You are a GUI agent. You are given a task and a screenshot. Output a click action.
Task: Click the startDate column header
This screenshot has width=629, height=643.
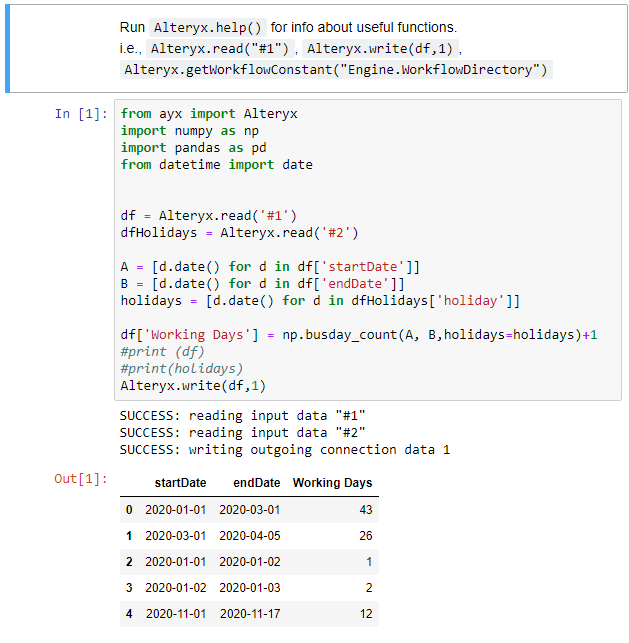click(180, 483)
